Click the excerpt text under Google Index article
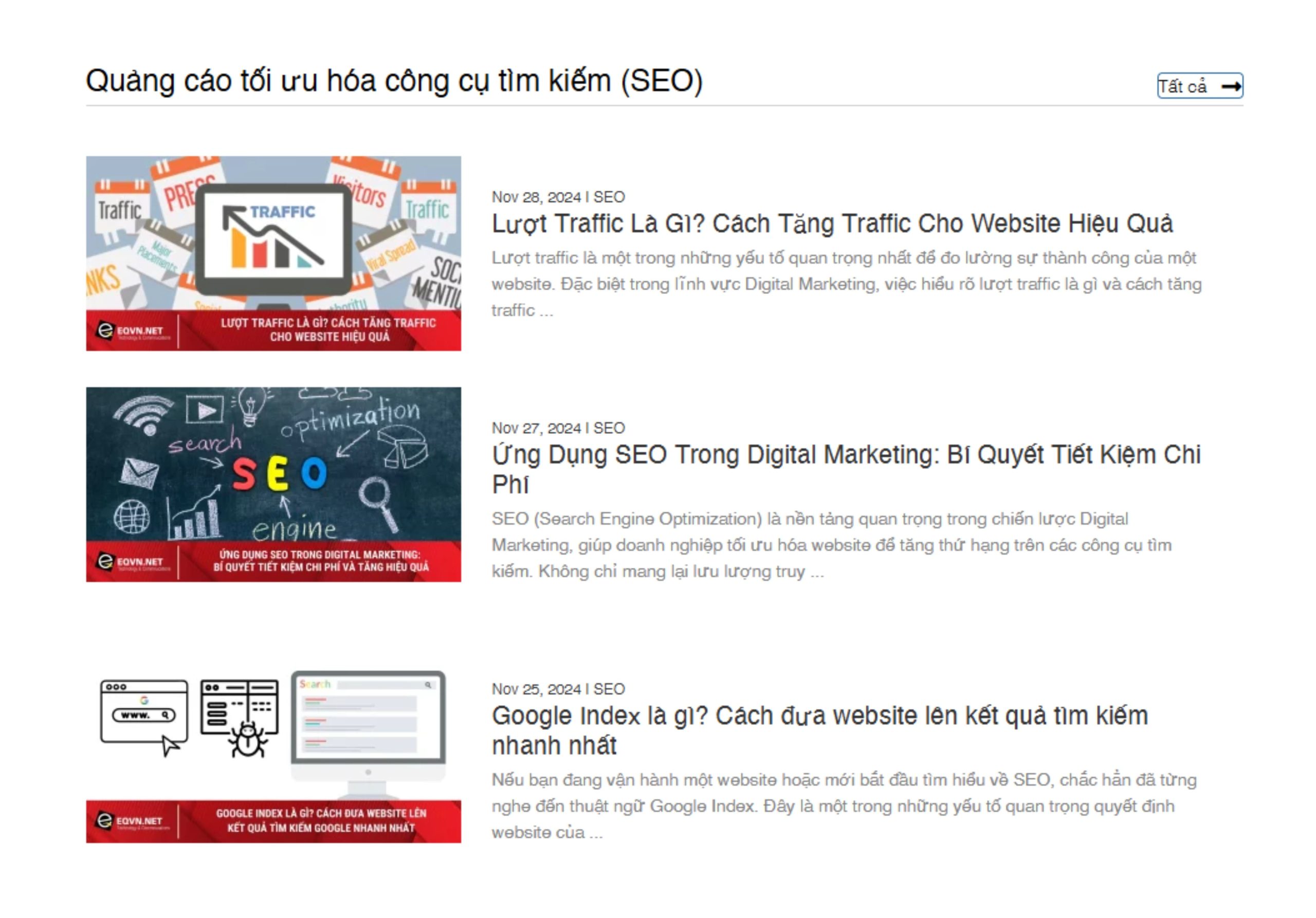The height and width of the screenshot is (918, 1316). point(844,806)
